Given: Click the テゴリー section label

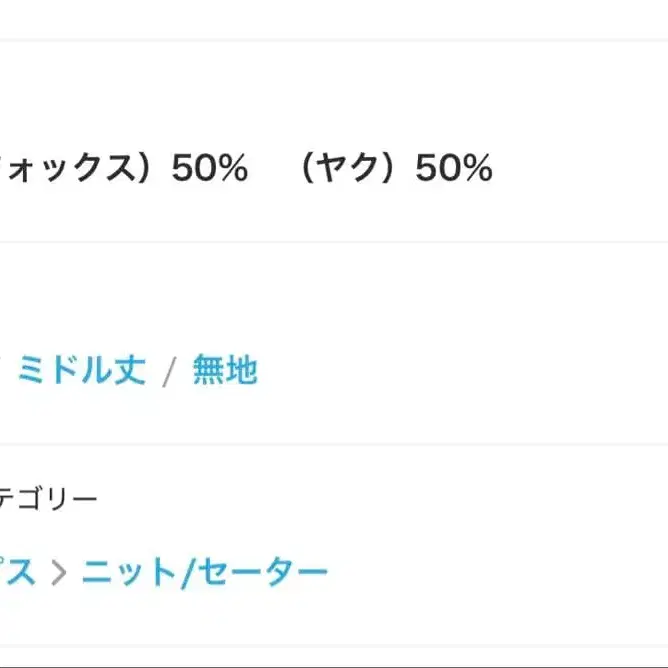Looking at the screenshot, I should [48, 498].
